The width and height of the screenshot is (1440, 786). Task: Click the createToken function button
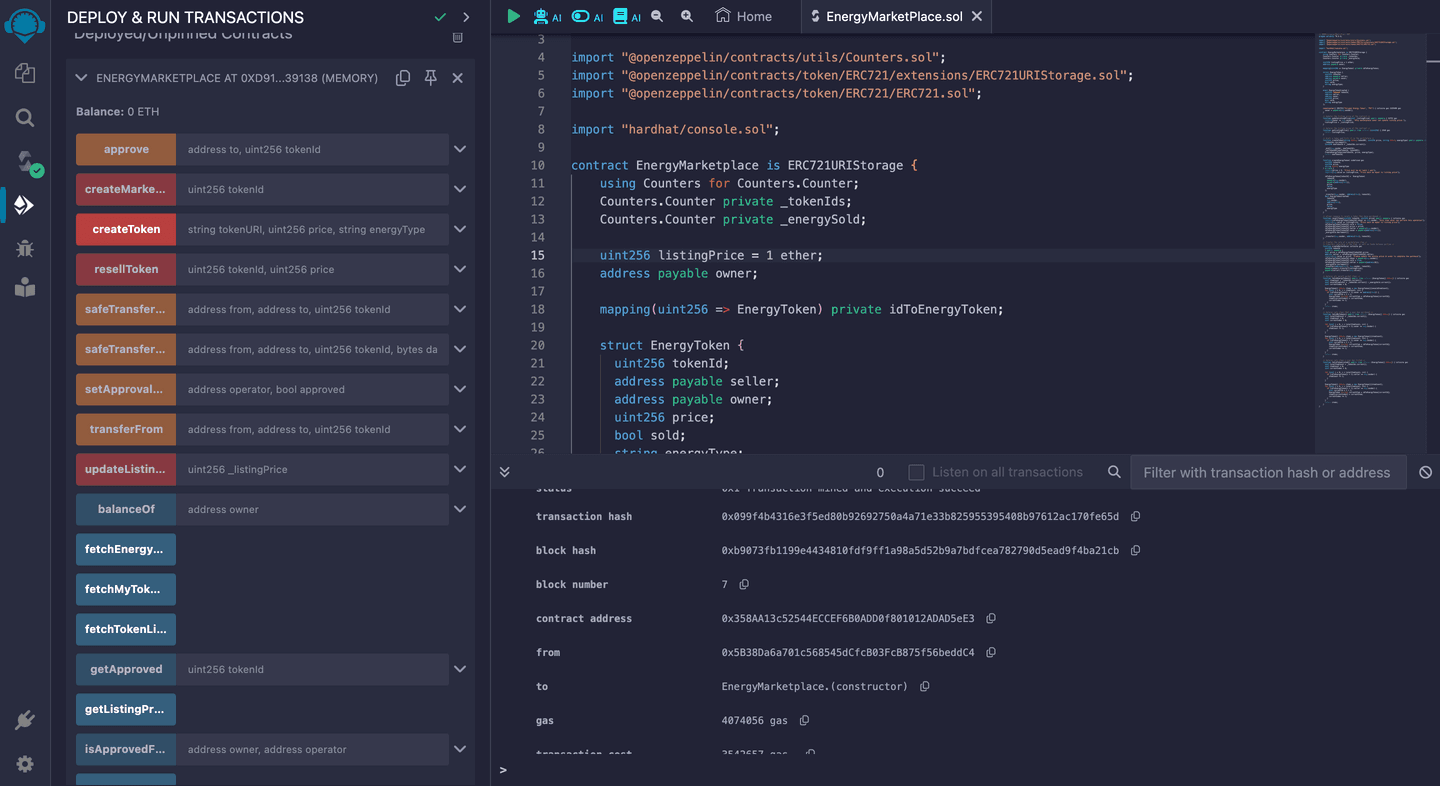[126, 229]
